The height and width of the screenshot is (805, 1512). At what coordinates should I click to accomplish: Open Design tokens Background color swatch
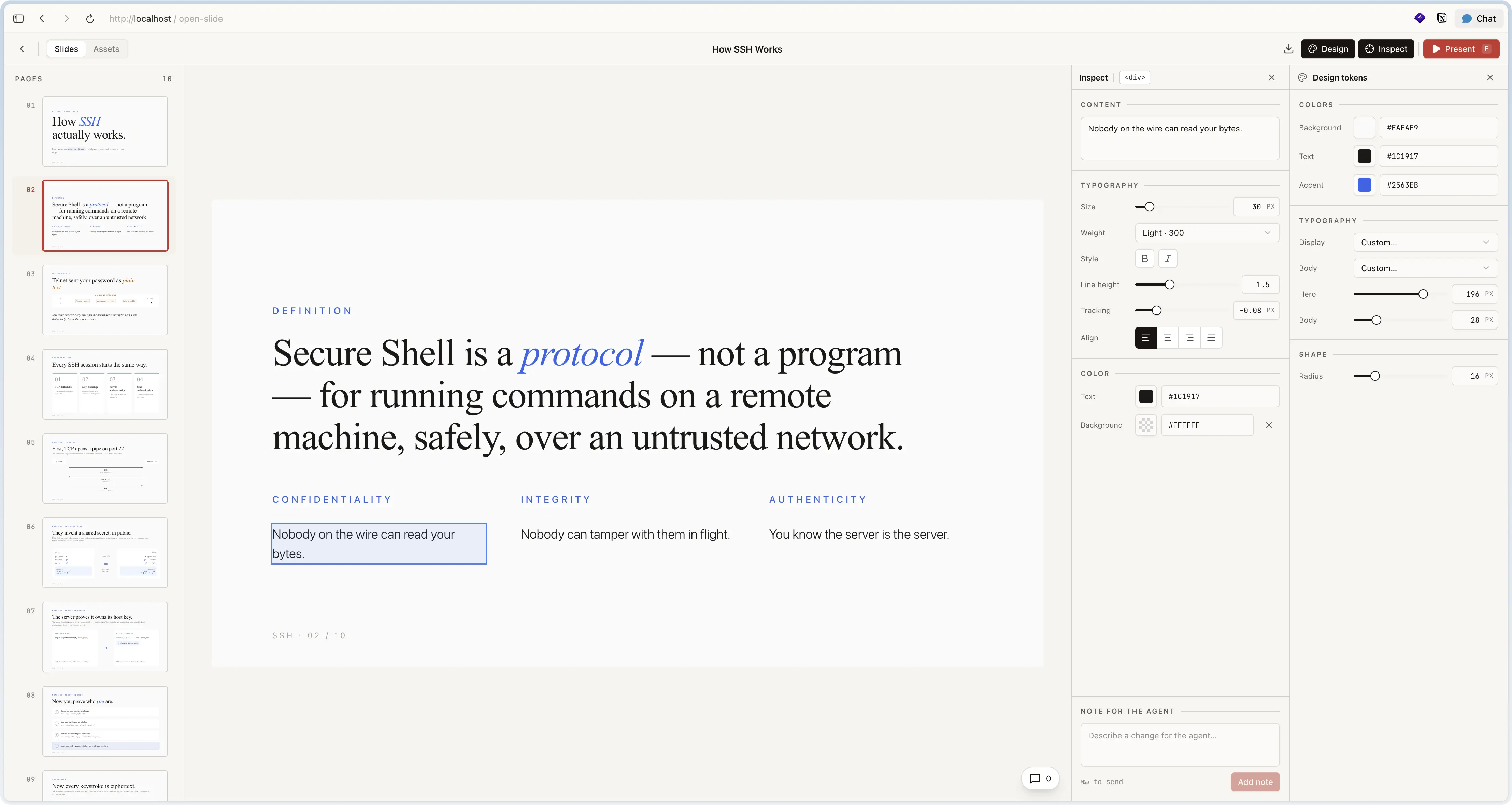coord(1364,128)
